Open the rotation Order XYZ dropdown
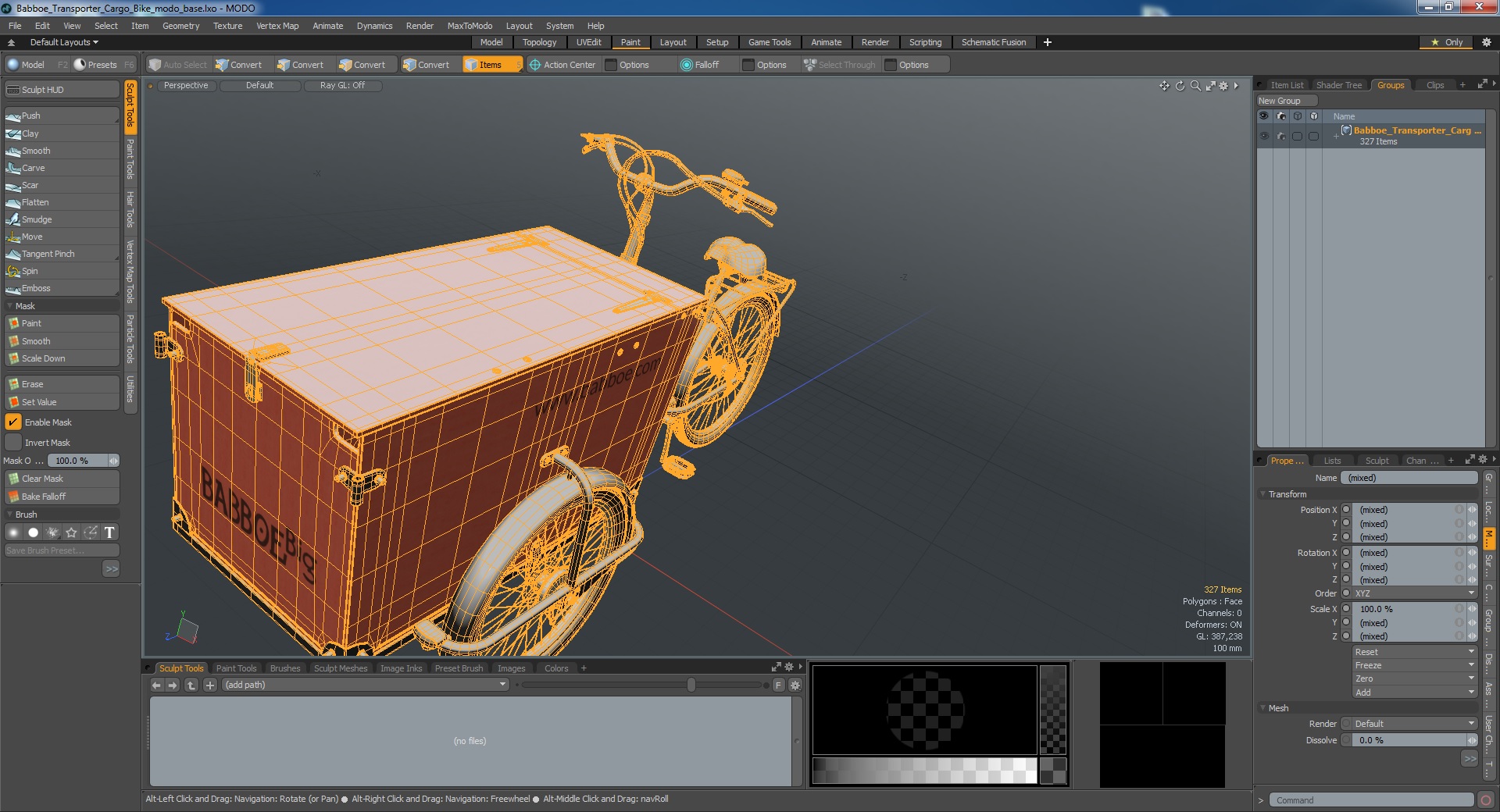1500x812 pixels. pyautogui.click(x=1415, y=593)
